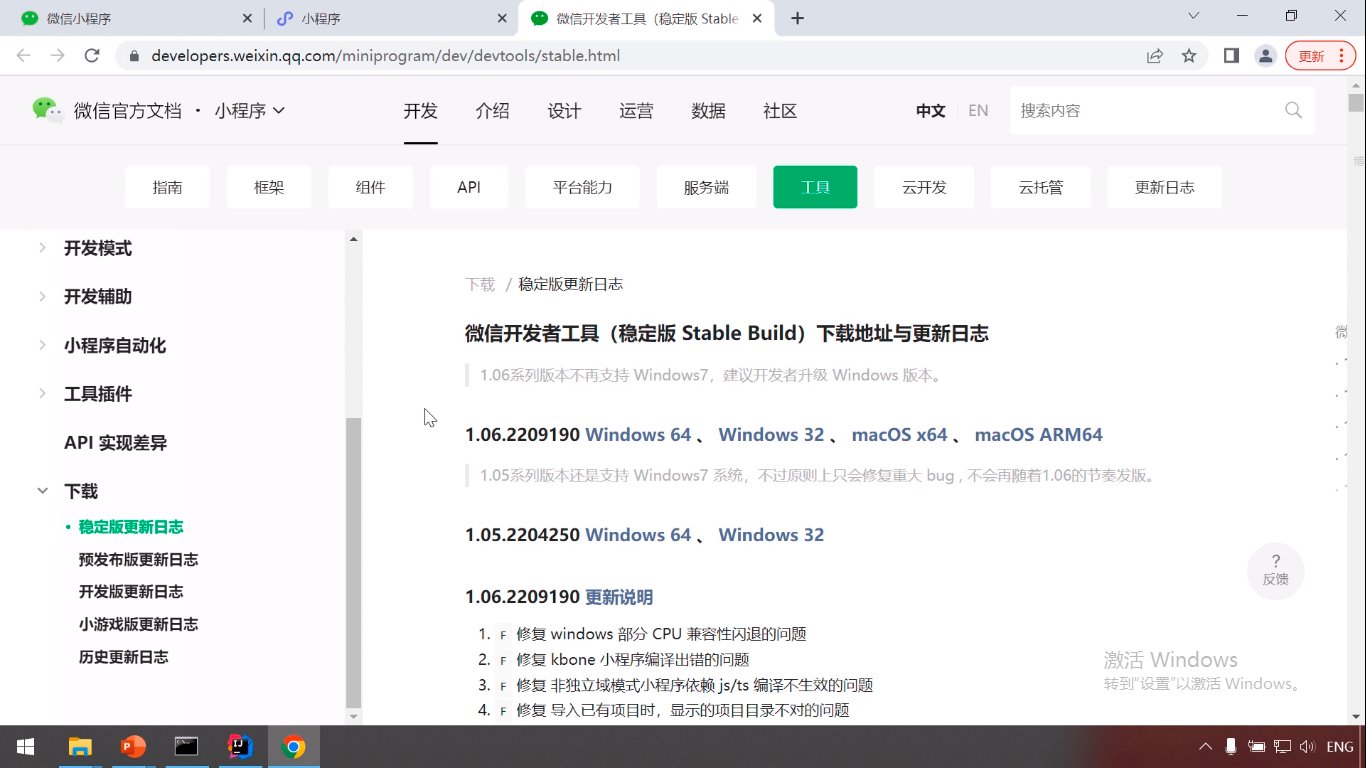Open the tab search dropdown arrow

[1193, 16]
